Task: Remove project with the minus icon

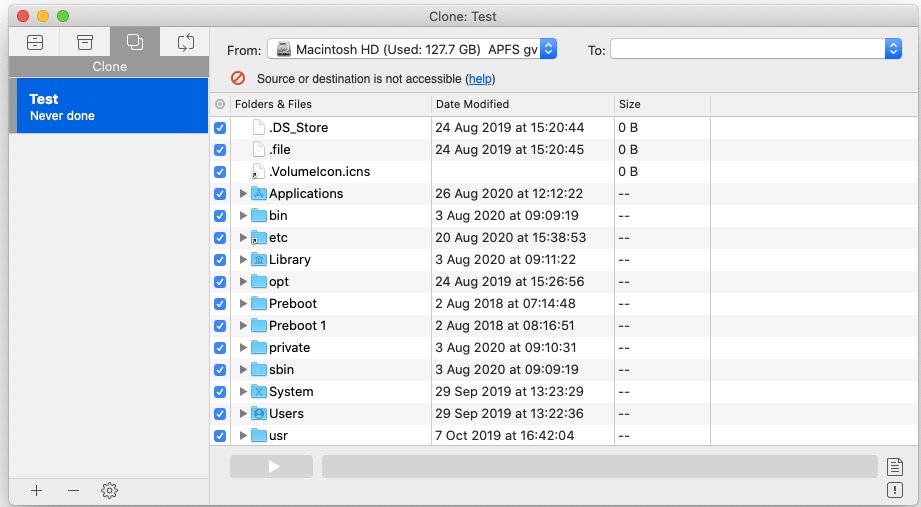Action: click(x=73, y=490)
